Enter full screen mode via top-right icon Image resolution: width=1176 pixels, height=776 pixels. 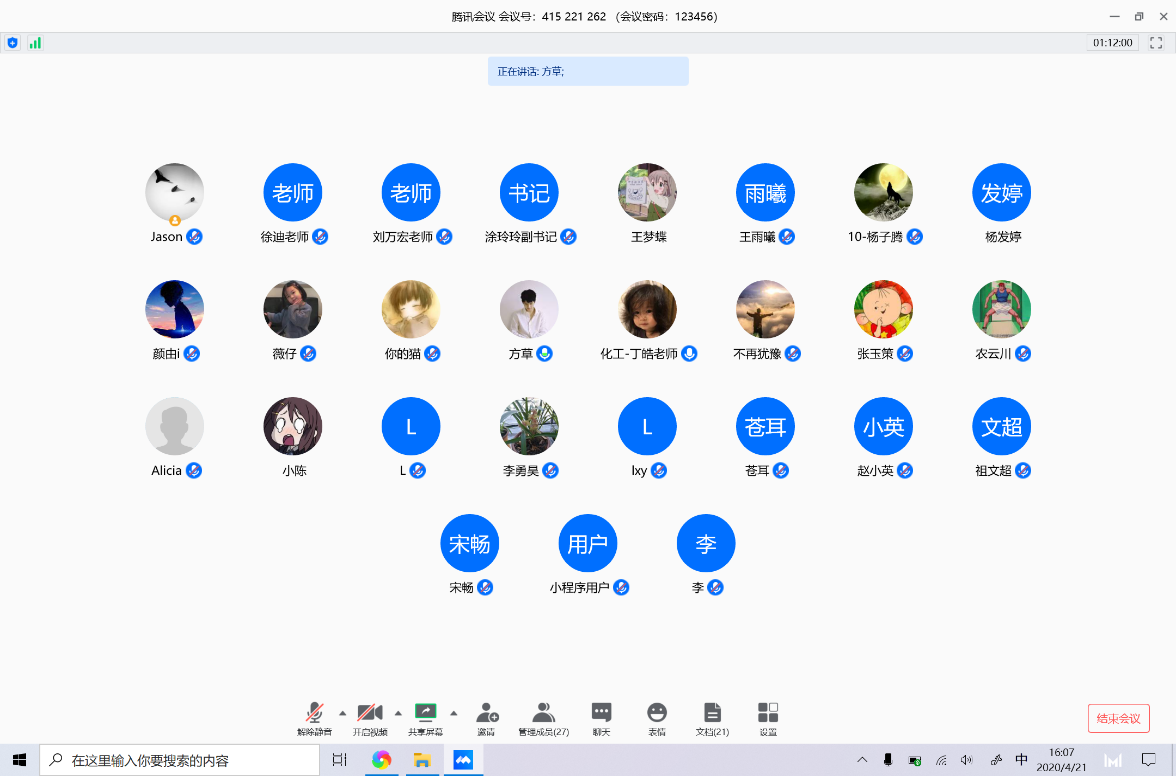pos(1156,43)
